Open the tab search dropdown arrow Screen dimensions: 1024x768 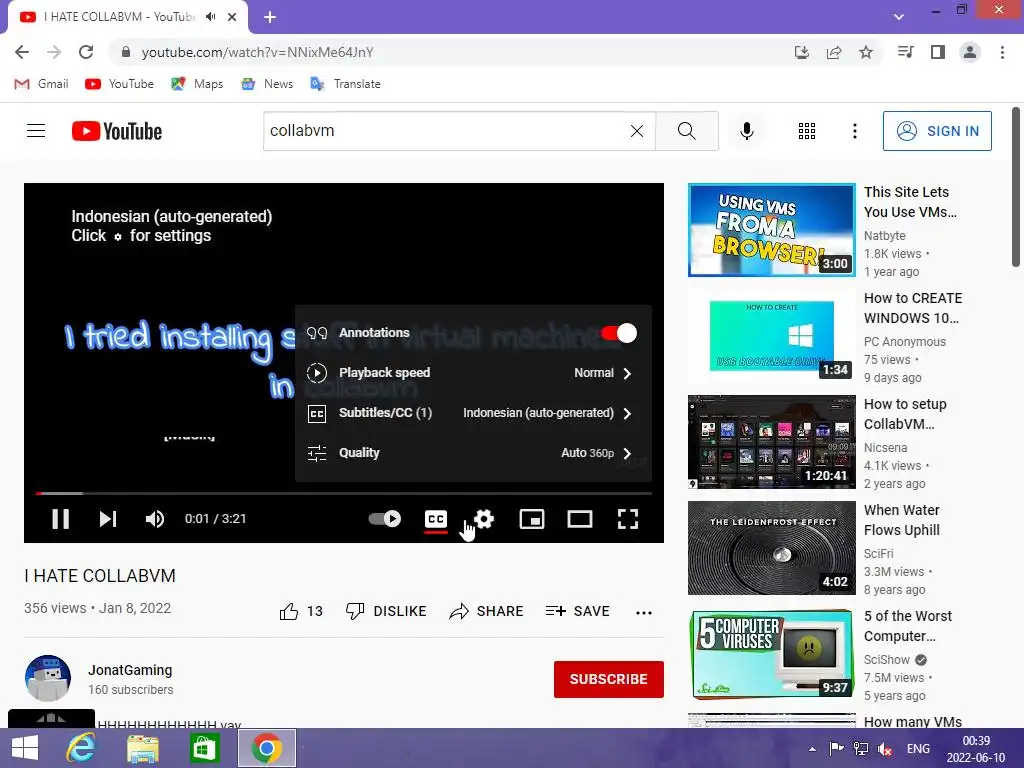[x=899, y=17]
